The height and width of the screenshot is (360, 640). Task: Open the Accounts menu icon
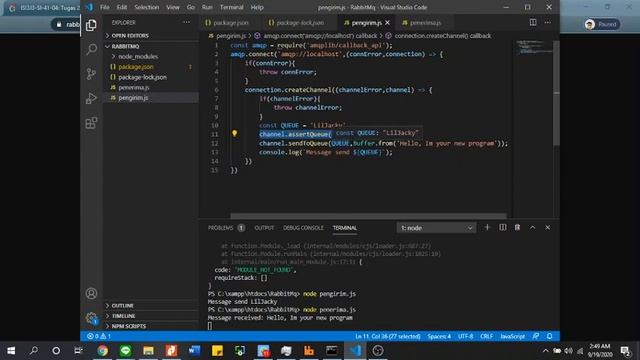tap(91, 293)
